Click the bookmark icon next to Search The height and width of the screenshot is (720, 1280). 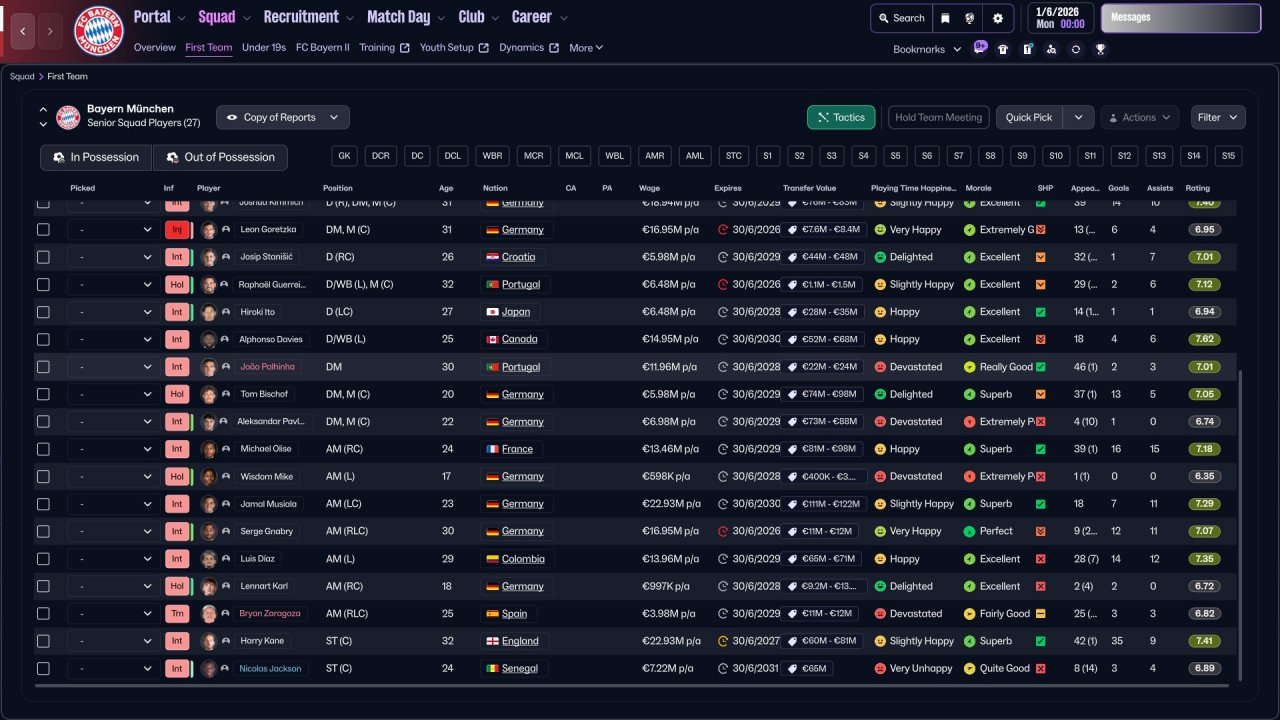click(x=945, y=18)
